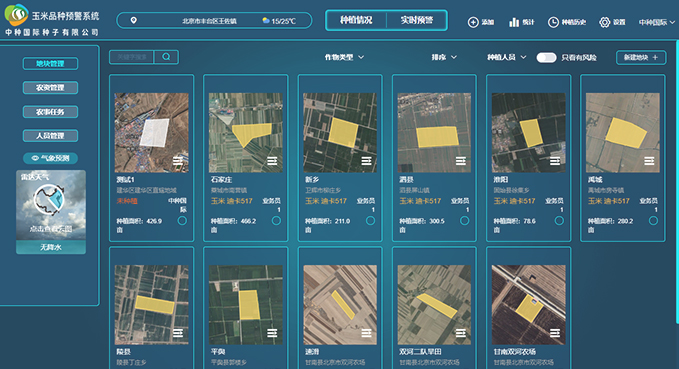
Task: Select the radio circle on 石家庄 card
Action: [x=276, y=221]
